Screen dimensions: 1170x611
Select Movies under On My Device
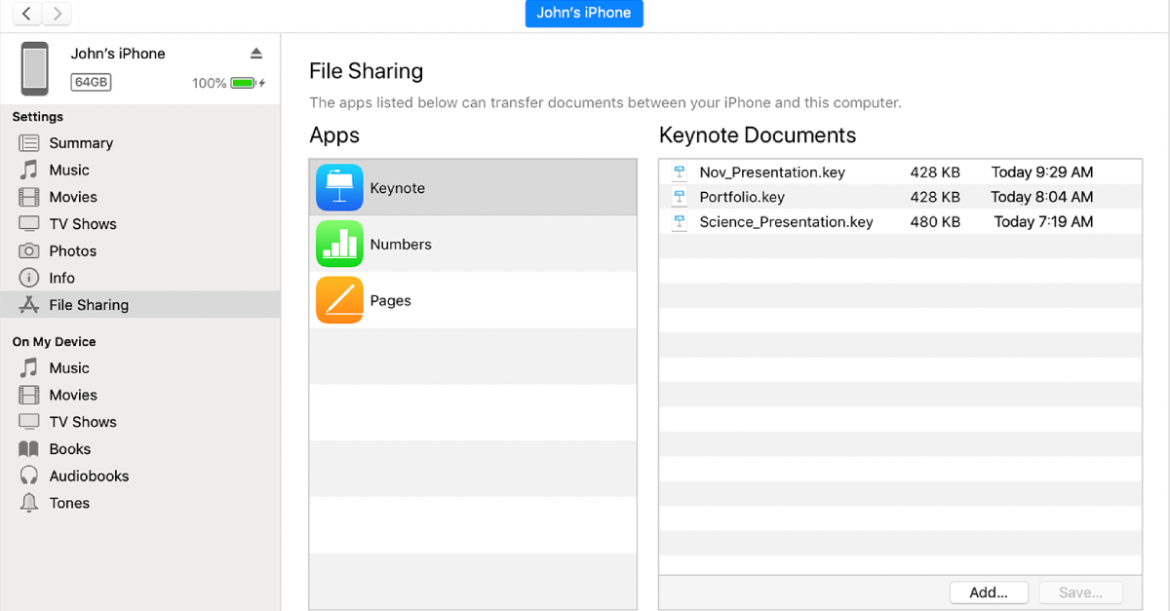coord(73,394)
